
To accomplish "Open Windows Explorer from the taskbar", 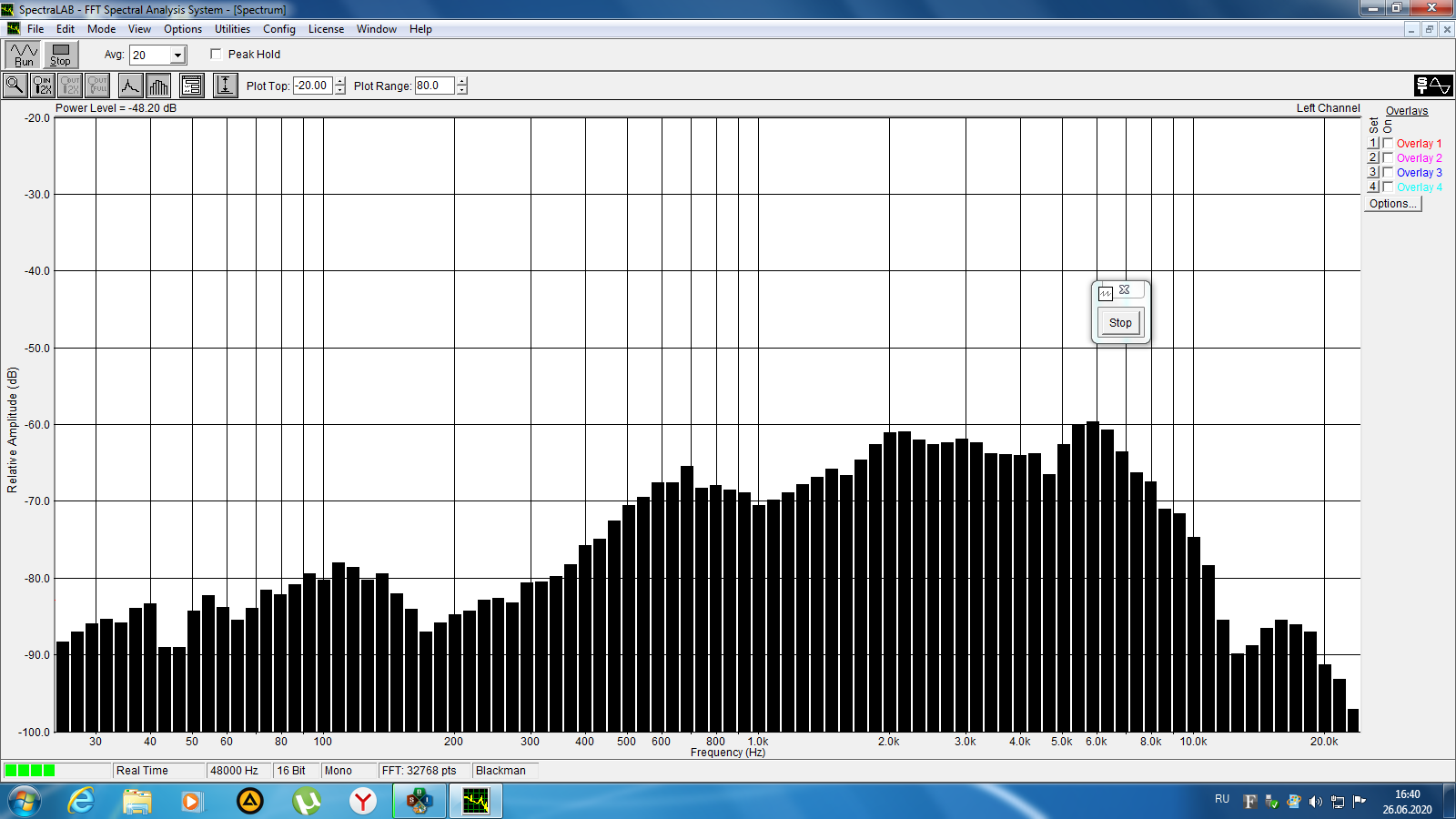I will tap(137, 801).
